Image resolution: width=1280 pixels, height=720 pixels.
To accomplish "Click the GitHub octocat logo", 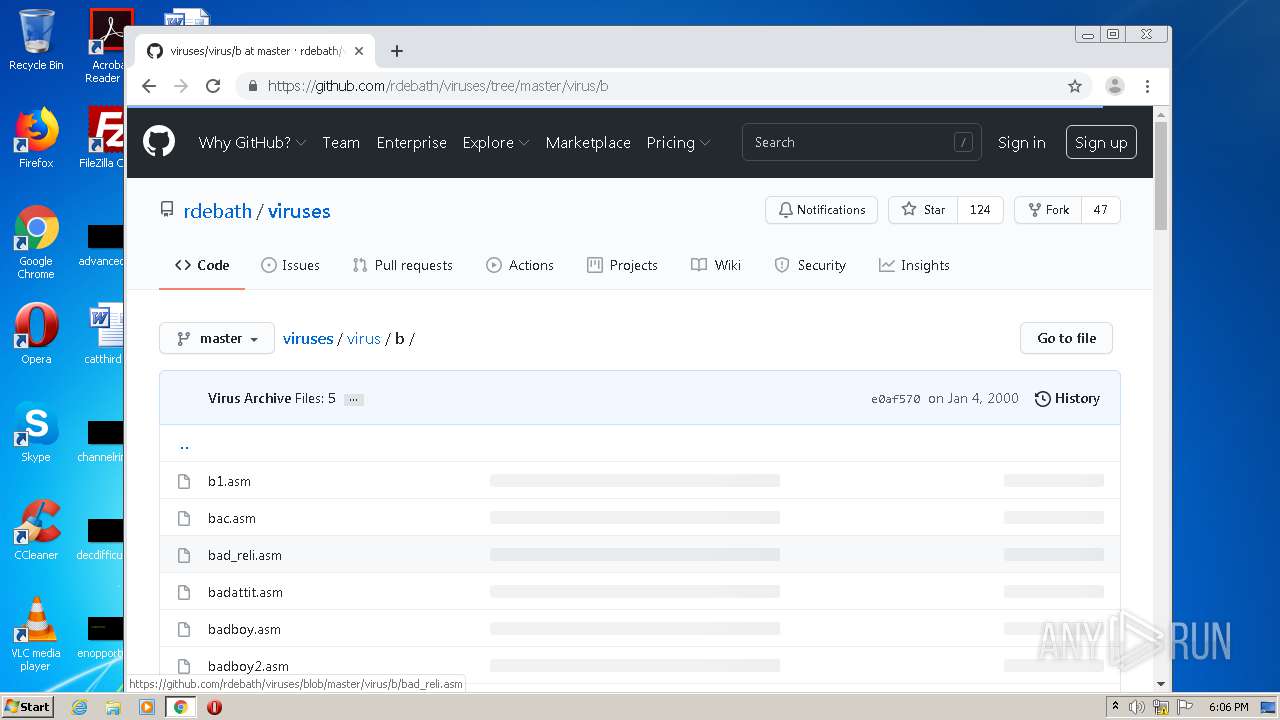I will (x=158, y=142).
